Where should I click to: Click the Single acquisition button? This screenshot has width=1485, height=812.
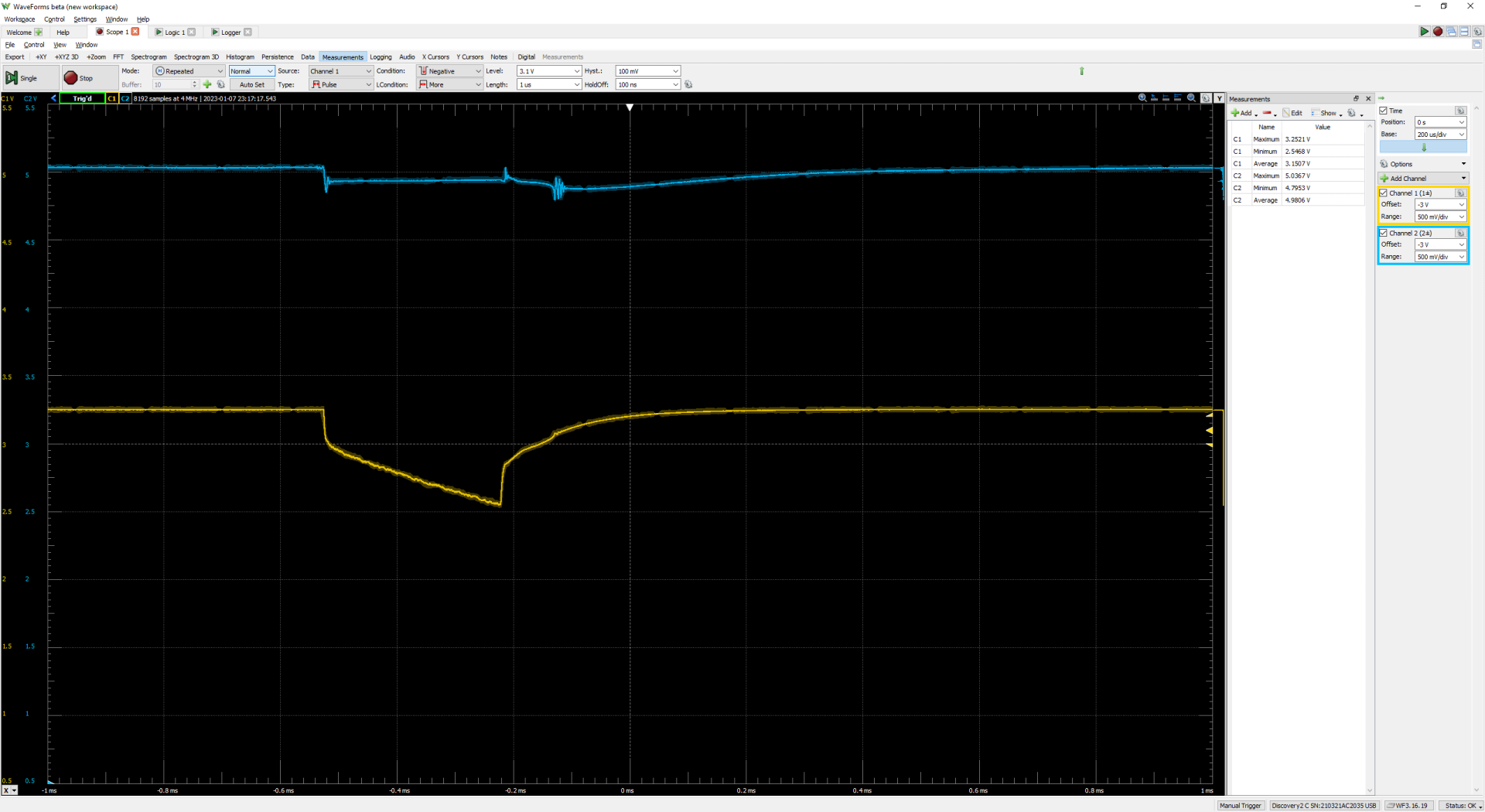coord(22,78)
